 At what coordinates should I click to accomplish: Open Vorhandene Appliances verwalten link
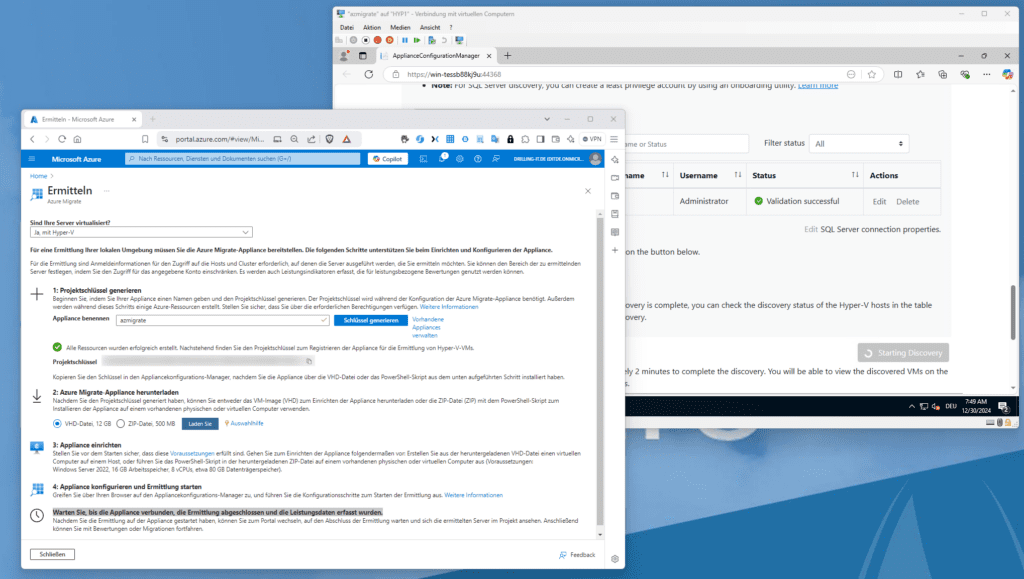tap(428, 327)
